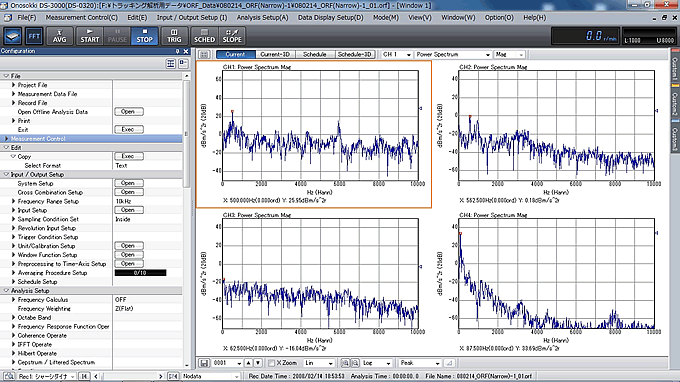Click Exec button for Copy
Viewport: 680px width, 382px height.
[129, 157]
